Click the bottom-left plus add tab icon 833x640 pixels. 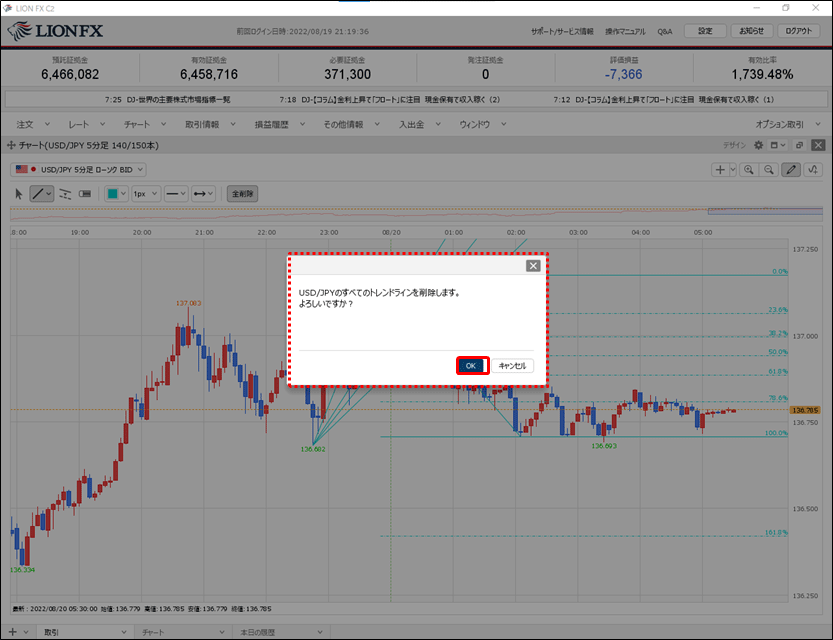click(x=13, y=632)
